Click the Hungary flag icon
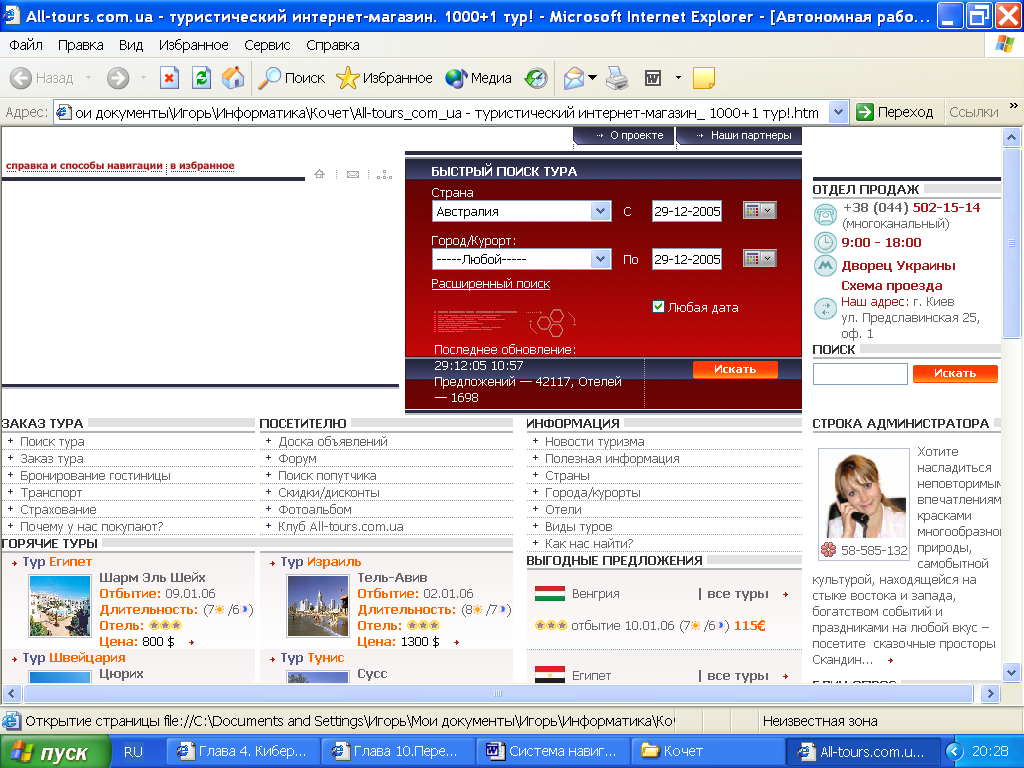Screen dimensions: 1024x768 point(550,594)
